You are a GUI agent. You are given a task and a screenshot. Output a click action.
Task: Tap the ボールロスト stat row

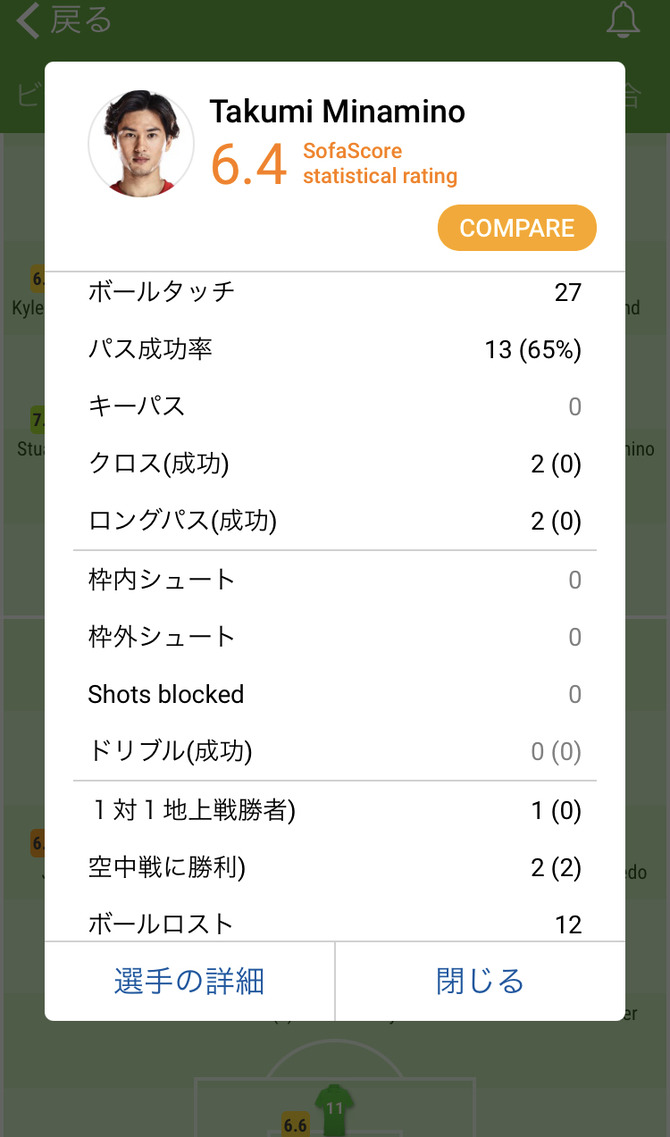point(335,925)
